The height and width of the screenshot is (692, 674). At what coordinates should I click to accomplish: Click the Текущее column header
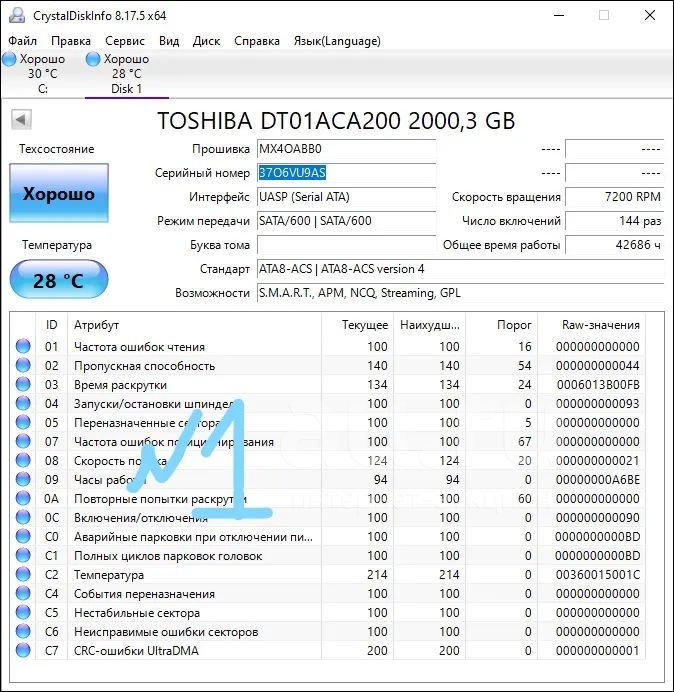(x=358, y=325)
